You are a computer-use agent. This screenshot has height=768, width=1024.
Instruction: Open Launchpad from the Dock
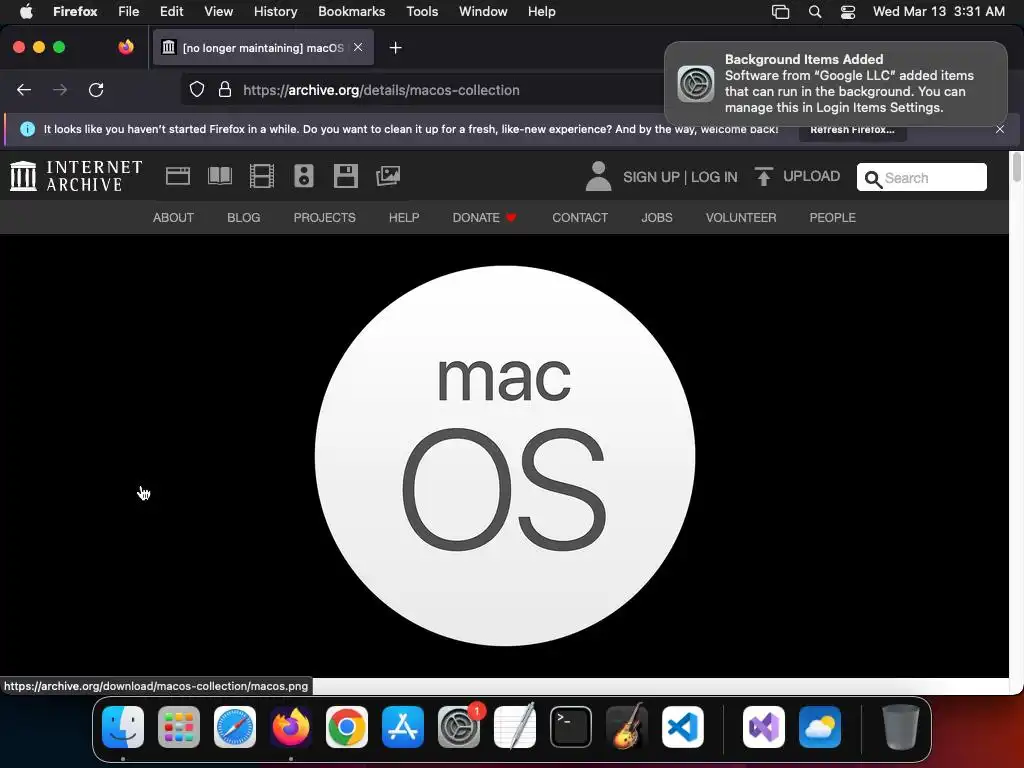(x=179, y=727)
